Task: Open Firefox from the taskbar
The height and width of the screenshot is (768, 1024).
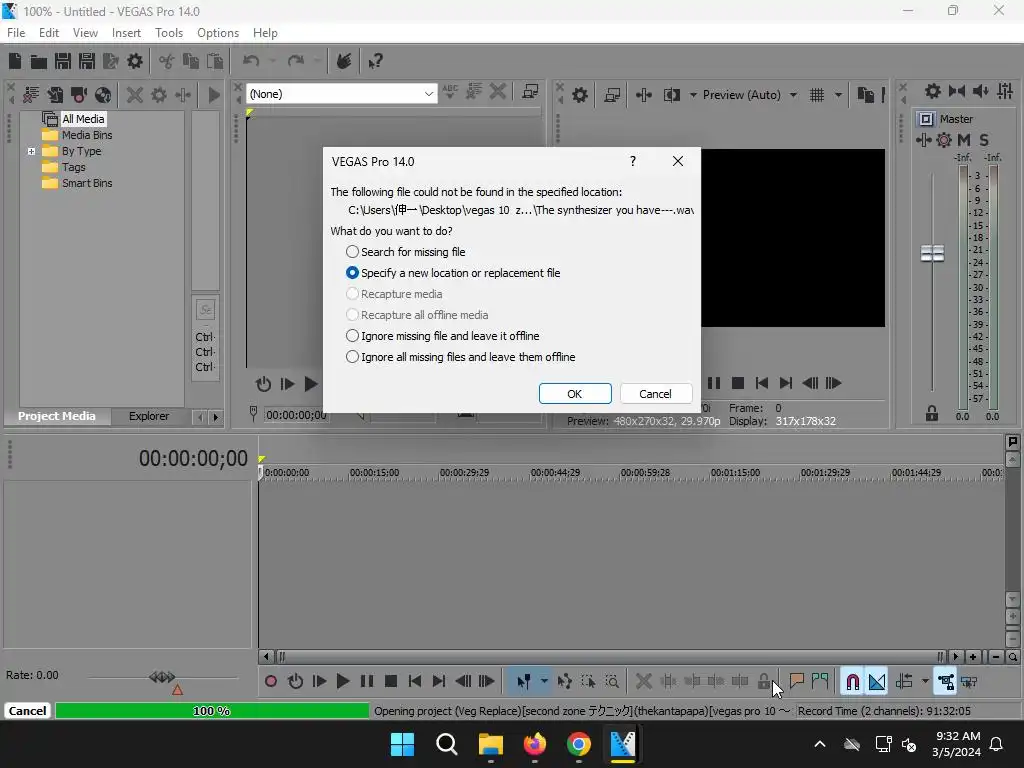Action: 535,744
